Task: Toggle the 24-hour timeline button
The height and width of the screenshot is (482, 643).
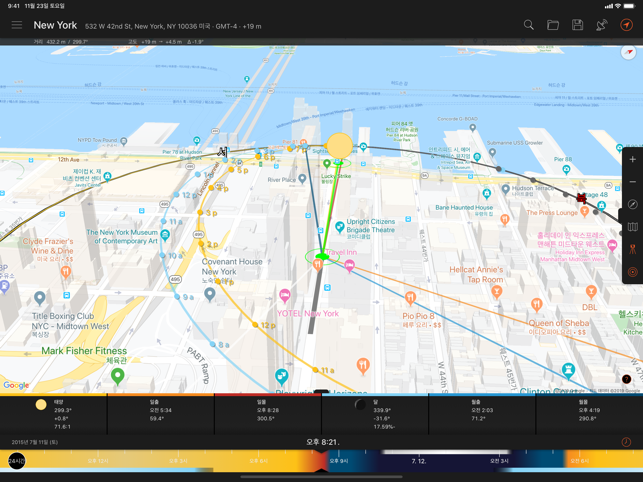Action: 17,461
